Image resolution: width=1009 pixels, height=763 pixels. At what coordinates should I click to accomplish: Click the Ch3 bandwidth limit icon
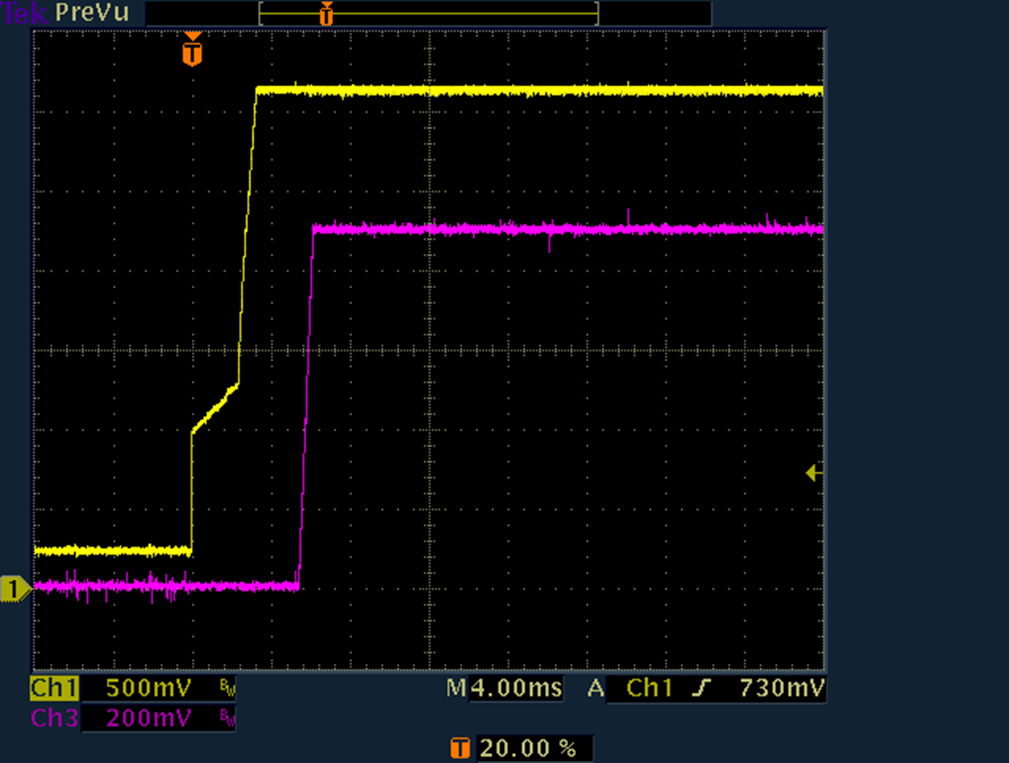[x=226, y=718]
